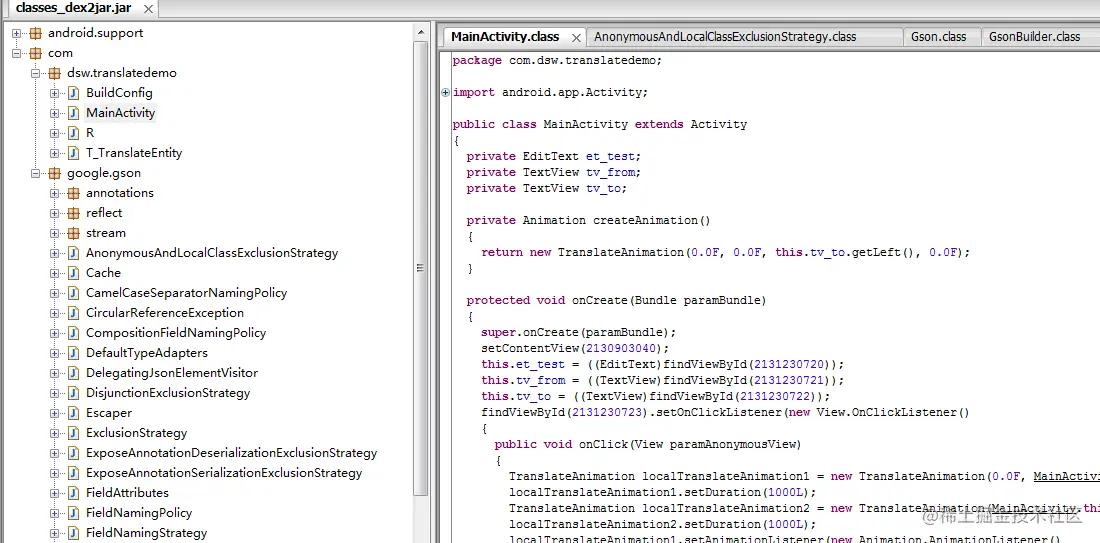The image size is (1100, 543).
Task: Click the Cache class file icon
Action: [x=73, y=273]
